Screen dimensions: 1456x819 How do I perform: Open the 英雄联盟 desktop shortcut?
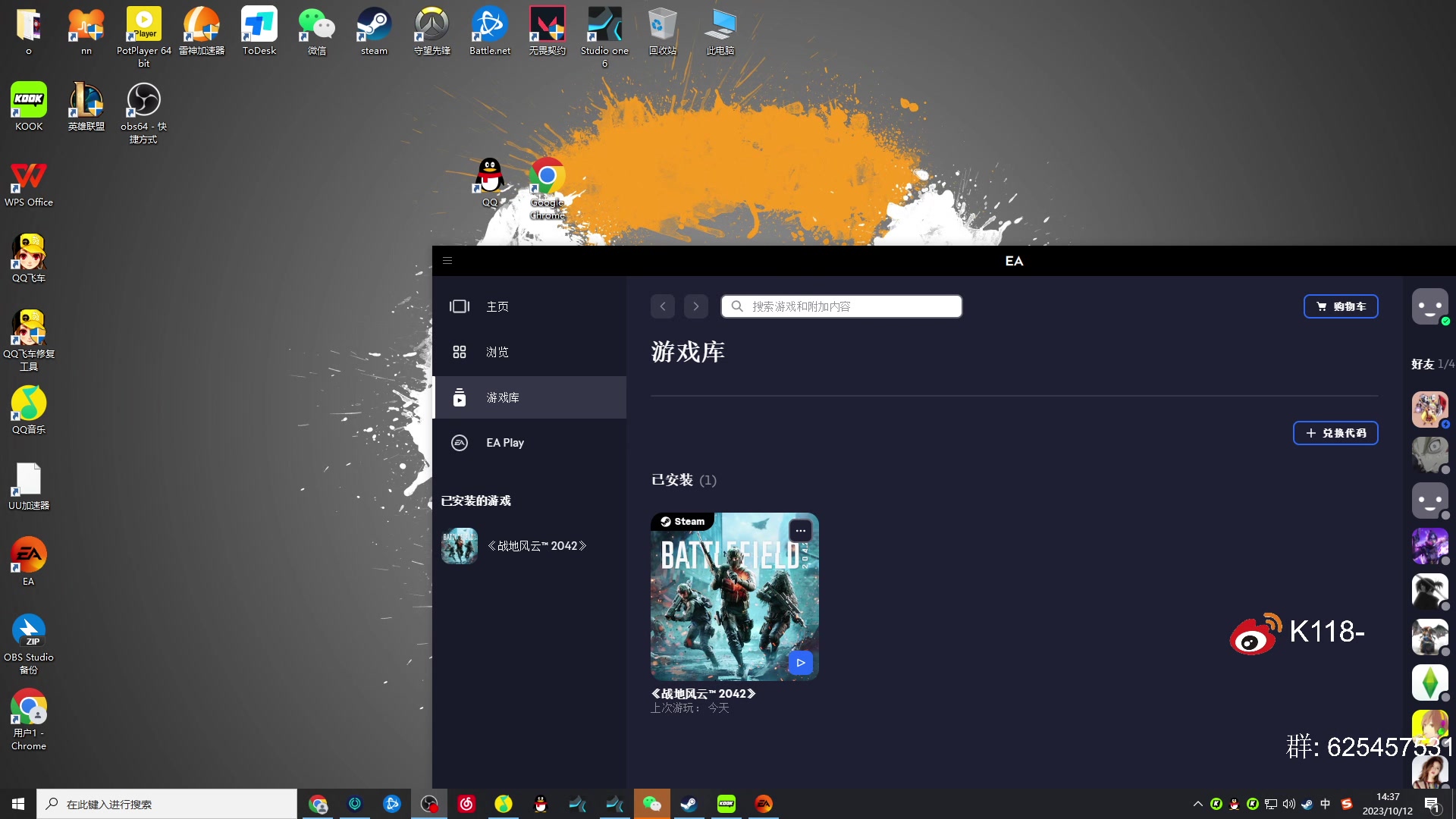click(x=86, y=106)
